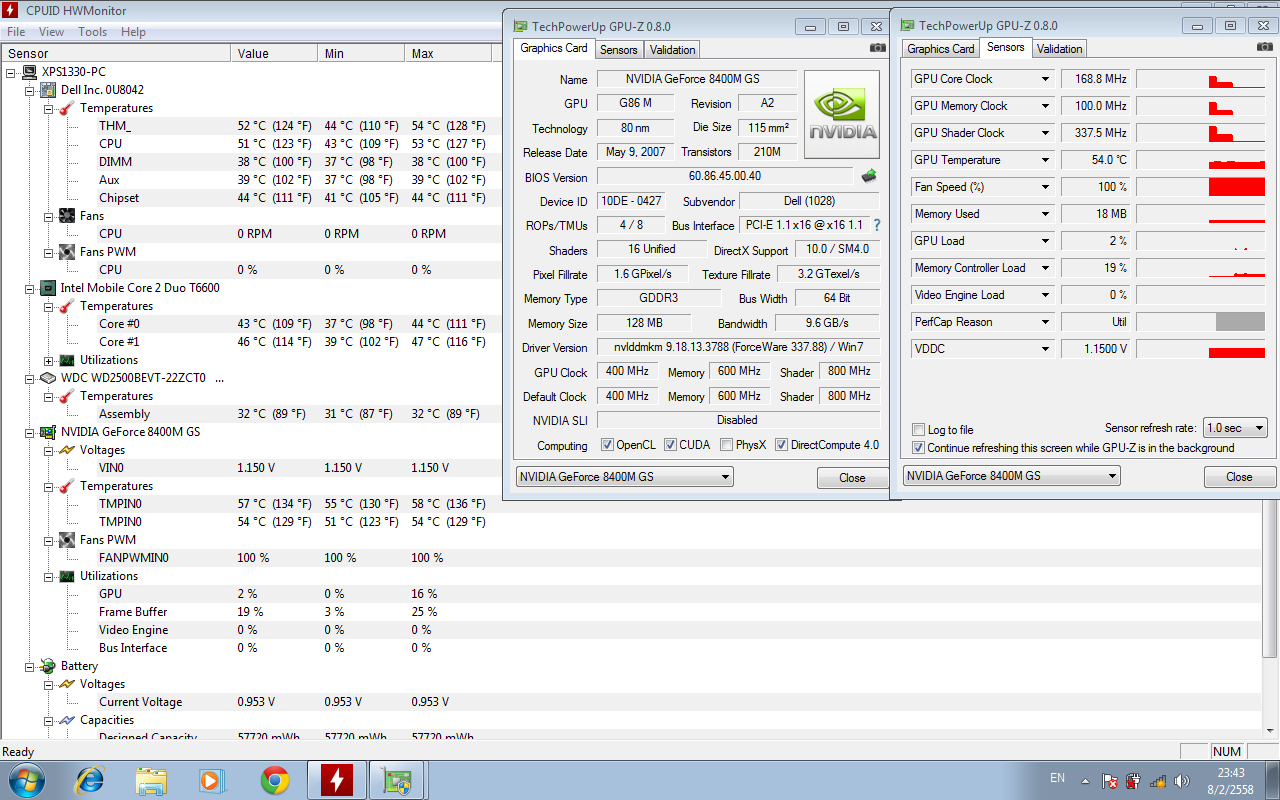Launch Google Chrome from the taskbar
The width and height of the screenshot is (1280, 800).
click(x=275, y=780)
